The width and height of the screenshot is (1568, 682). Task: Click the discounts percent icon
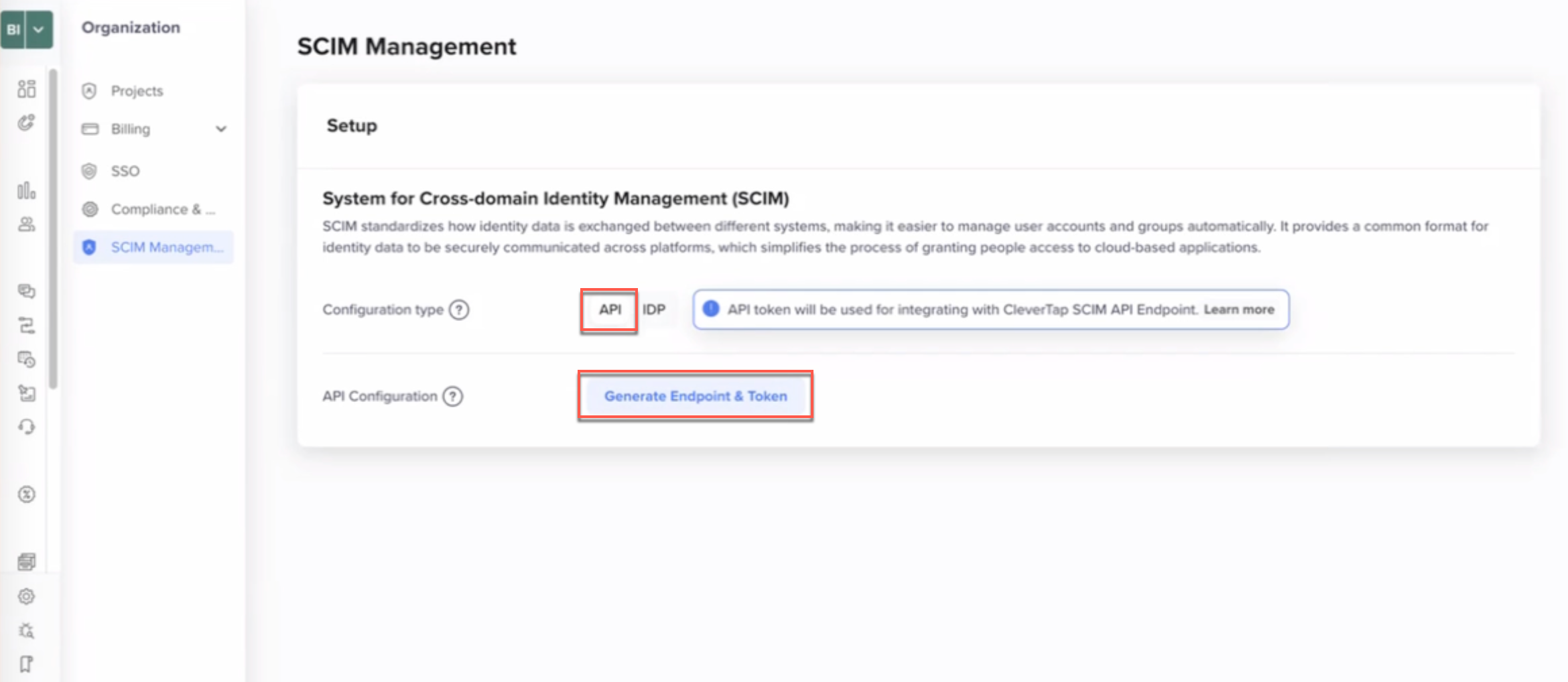click(x=27, y=494)
